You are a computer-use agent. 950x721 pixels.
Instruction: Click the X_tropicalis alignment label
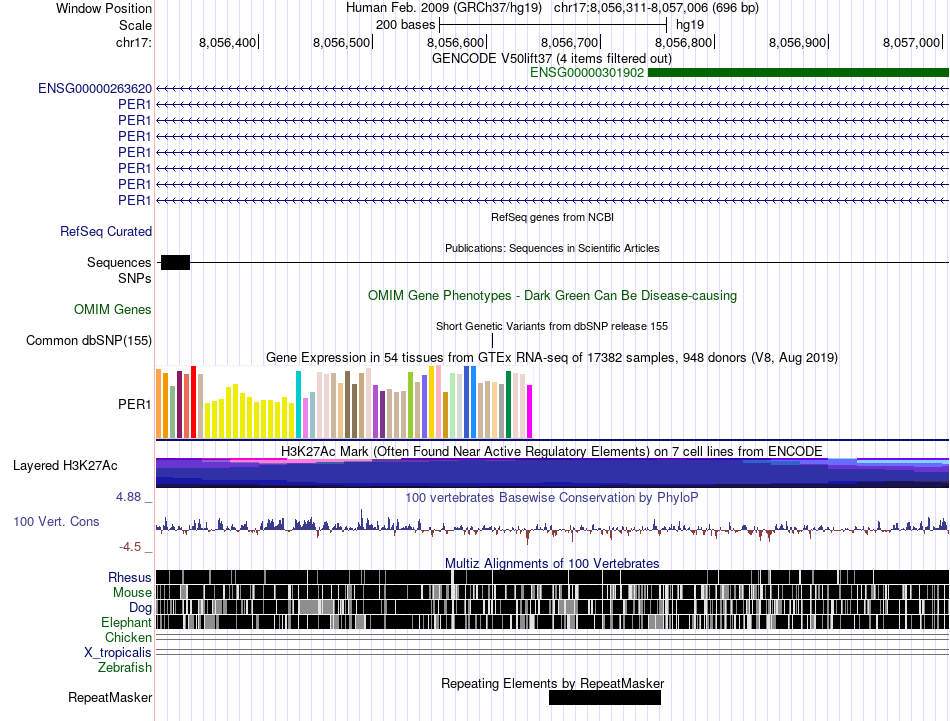coord(118,653)
